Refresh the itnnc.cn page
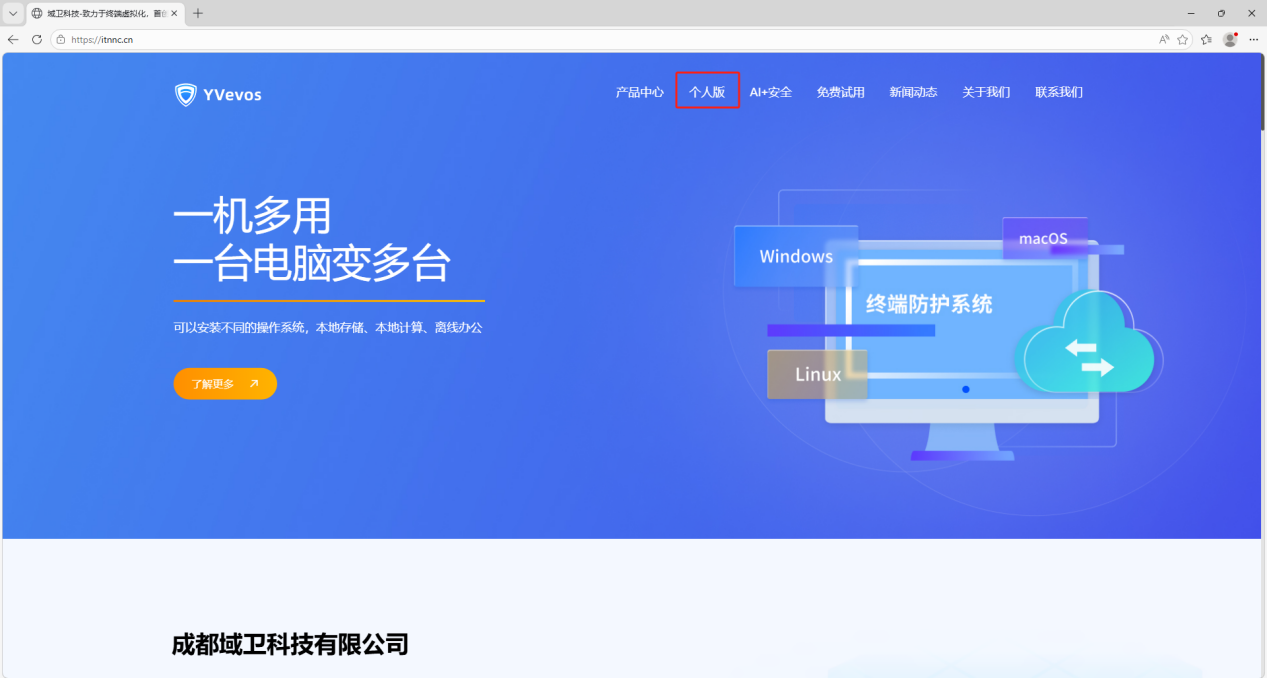 click(35, 39)
